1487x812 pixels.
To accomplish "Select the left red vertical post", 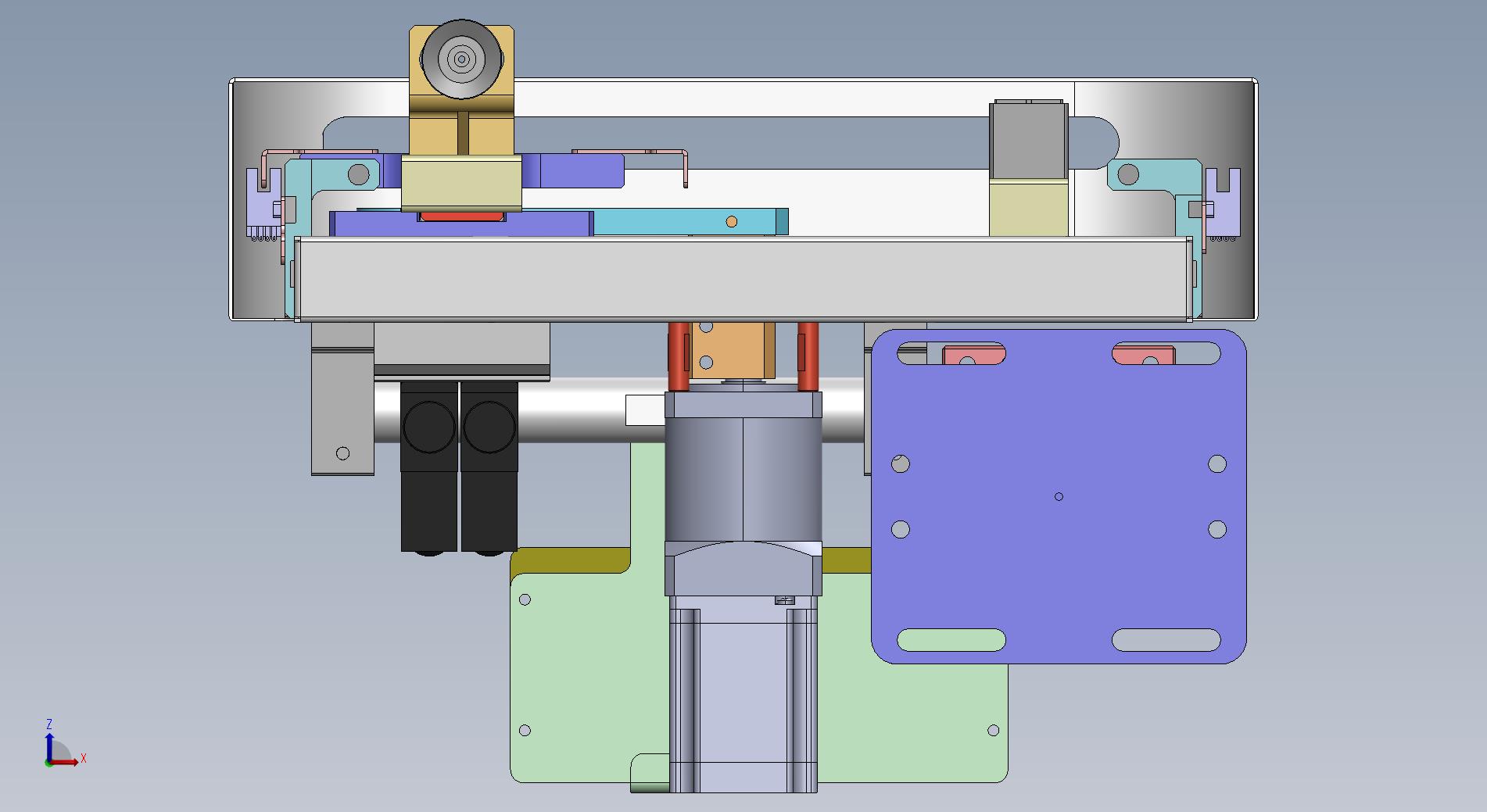I will pyautogui.click(x=677, y=356).
